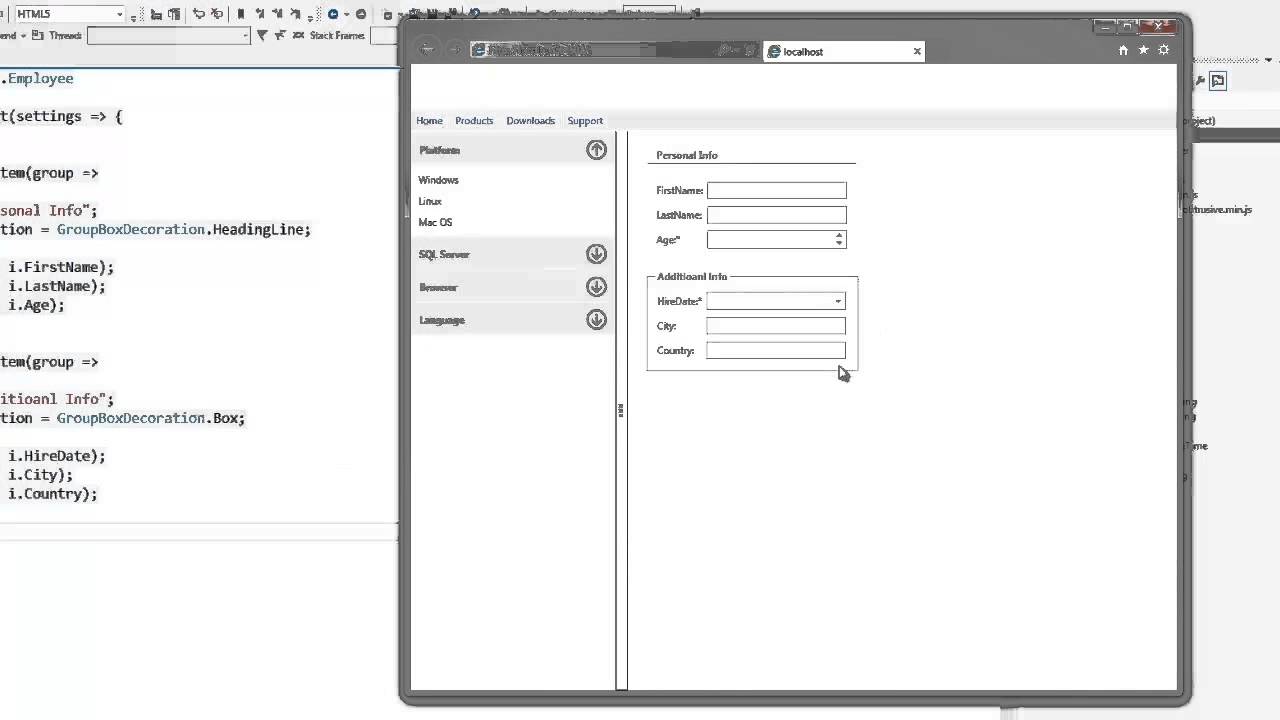The image size is (1280, 720).
Task: Click the "Personal Info" group heading
Action: 687,155
